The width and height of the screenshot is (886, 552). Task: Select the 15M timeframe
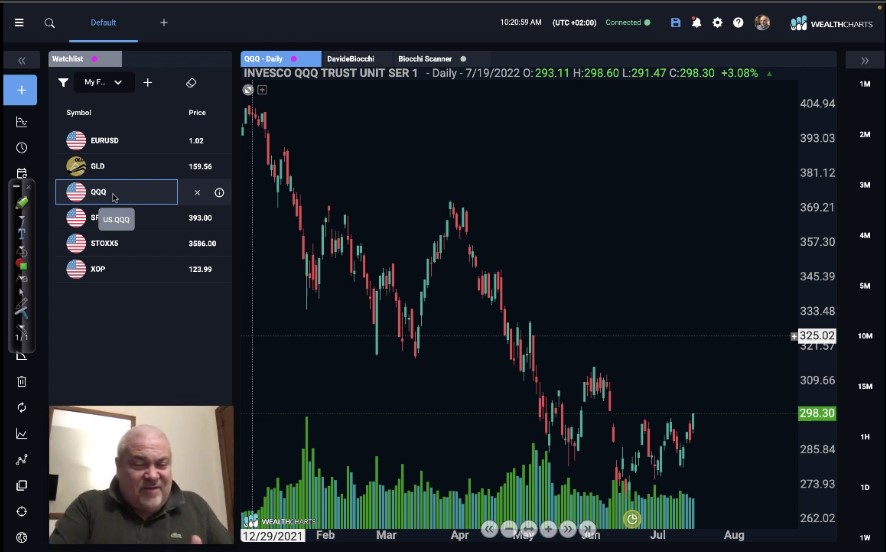click(865, 386)
